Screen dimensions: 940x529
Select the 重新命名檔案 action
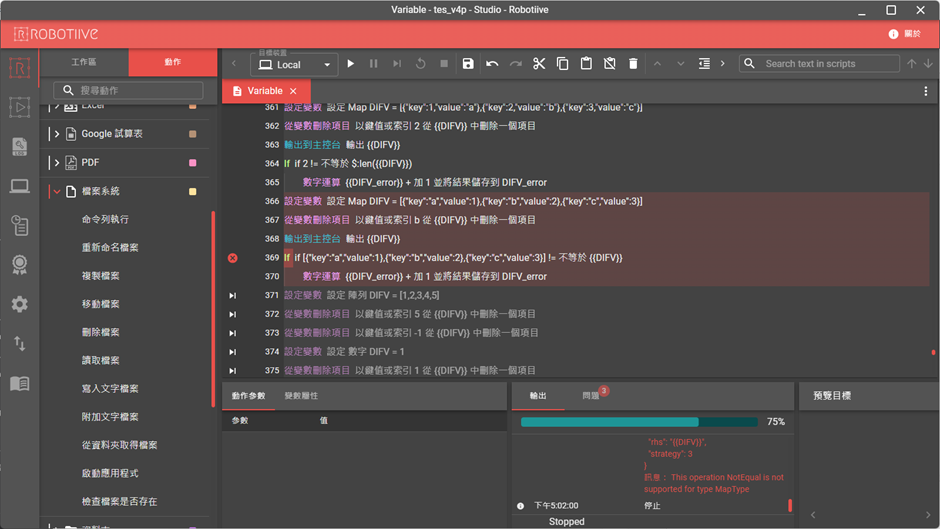(x=110, y=248)
